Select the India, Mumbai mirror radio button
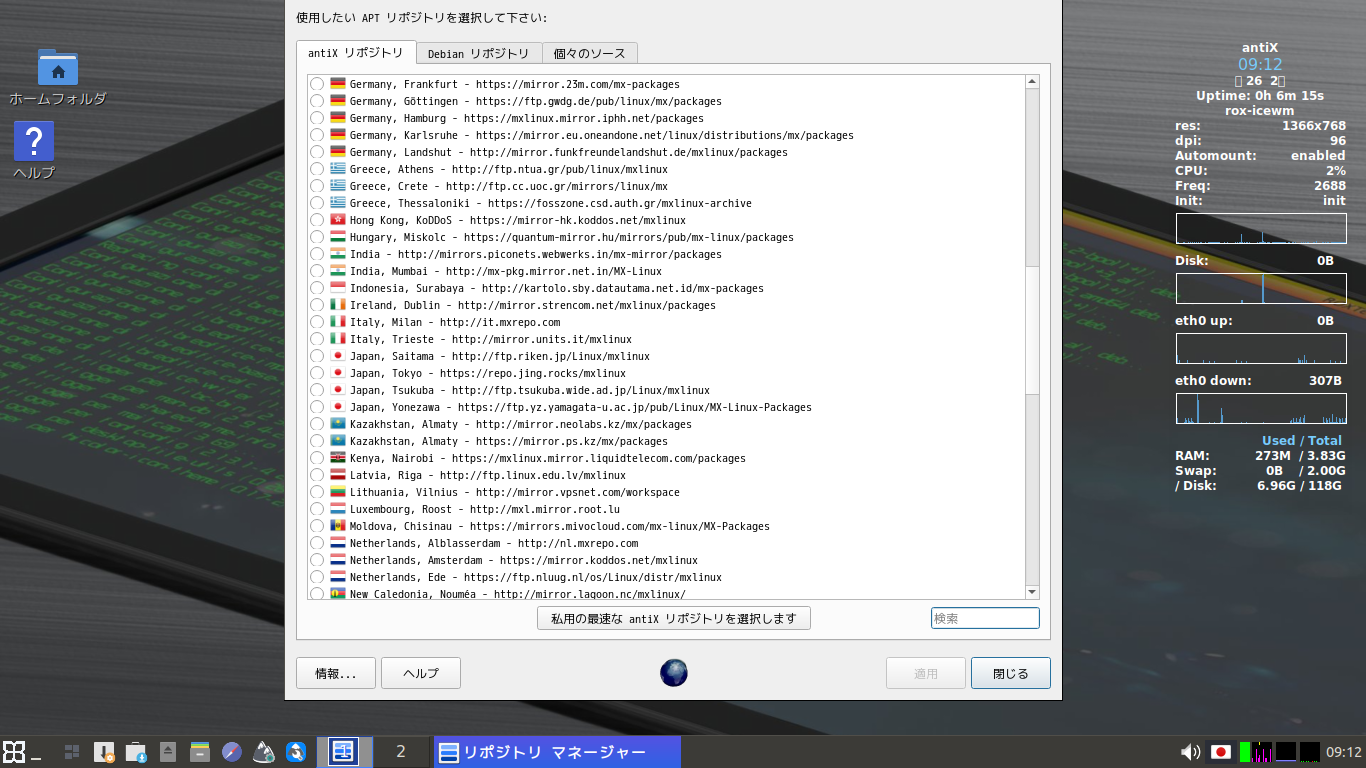 pos(317,271)
